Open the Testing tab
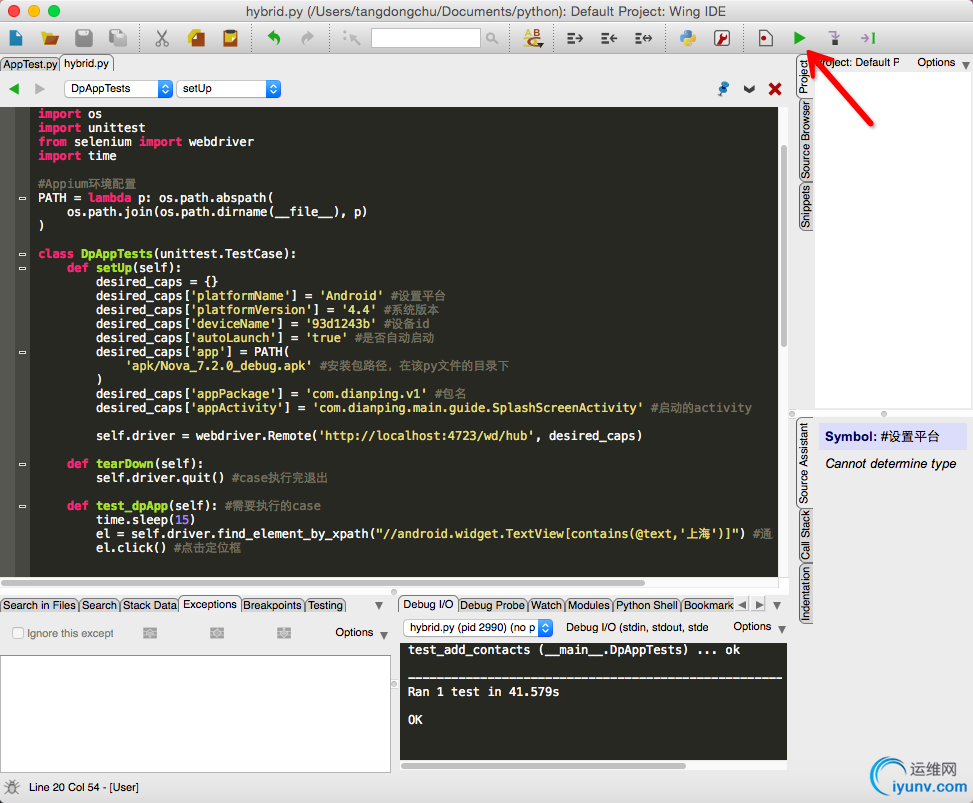 point(325,605)
